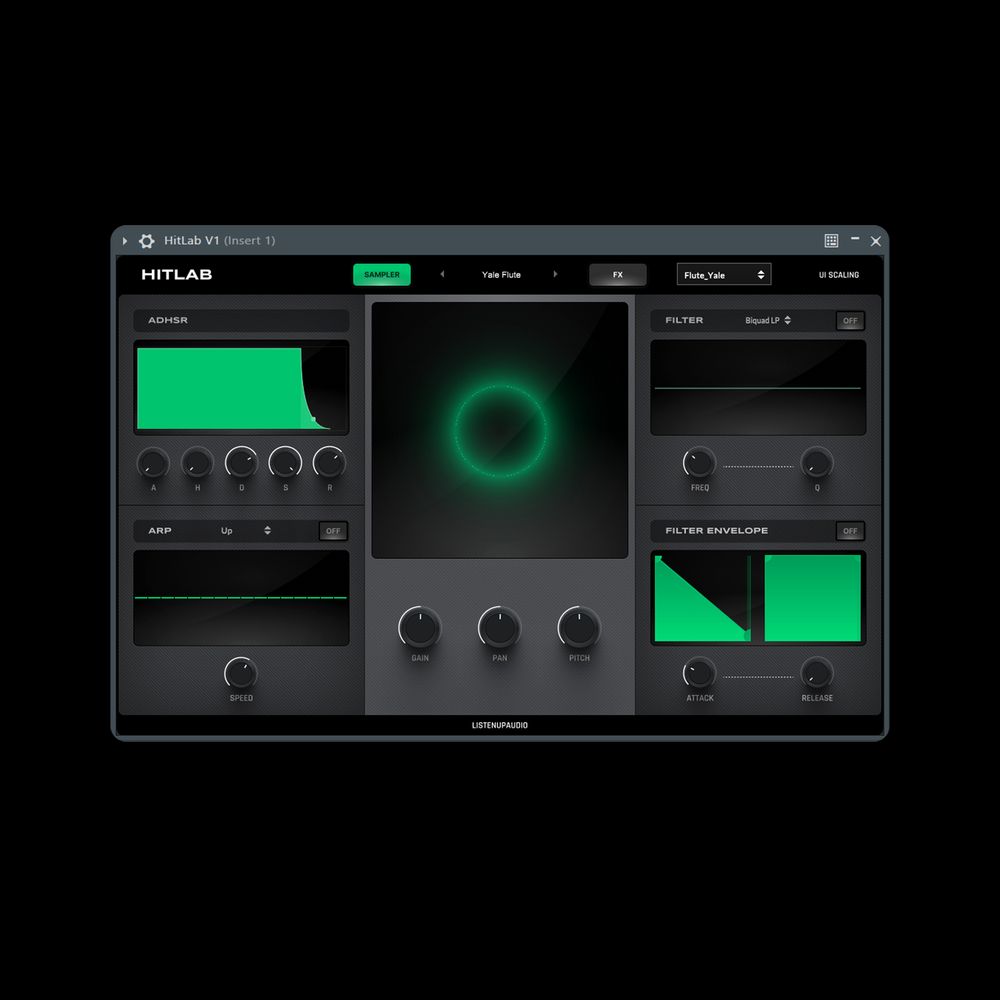
Task: Switch to the SAMPLER tab
Action: click(381, 275)
